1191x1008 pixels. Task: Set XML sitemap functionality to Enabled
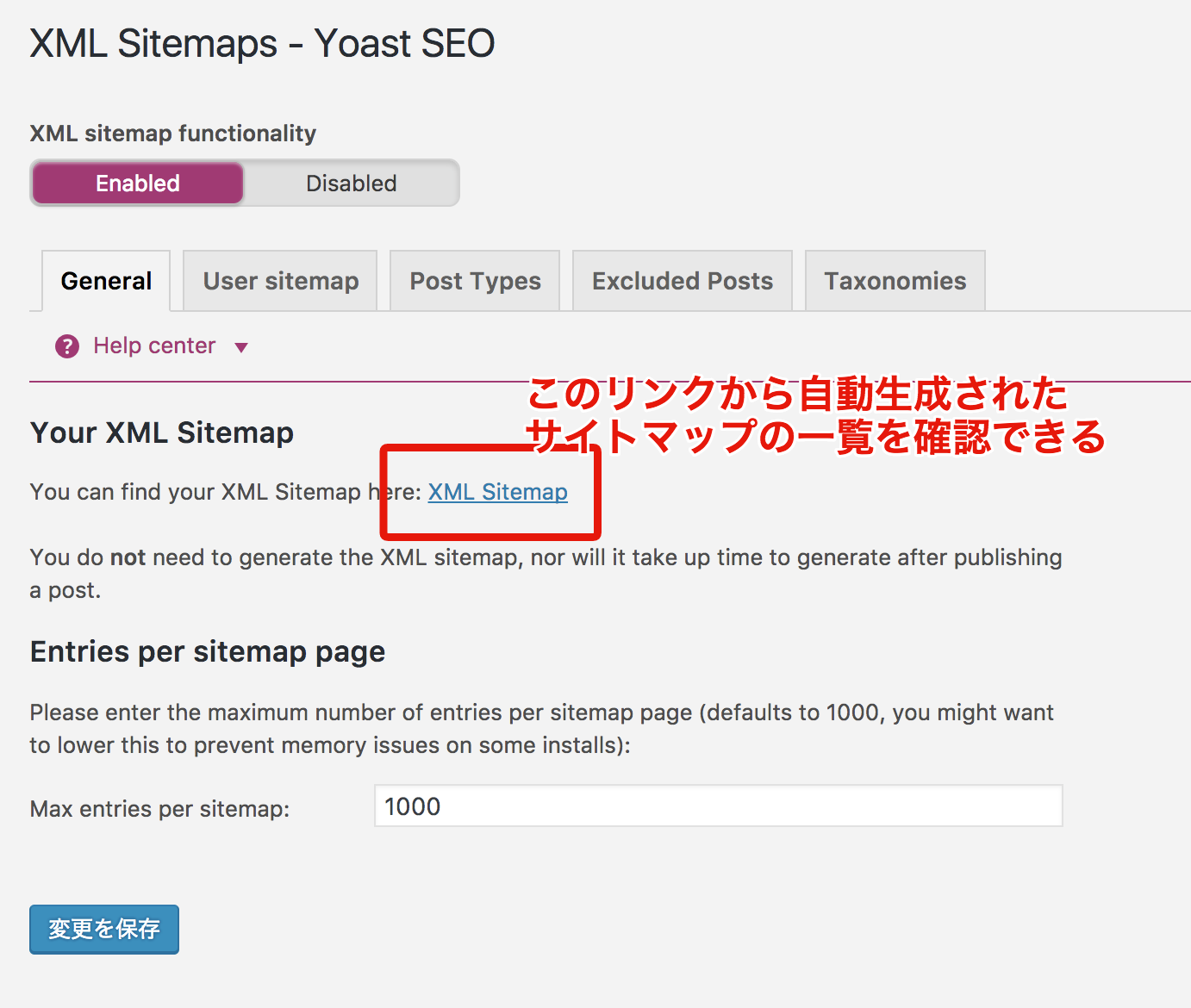tap(138, 184)
